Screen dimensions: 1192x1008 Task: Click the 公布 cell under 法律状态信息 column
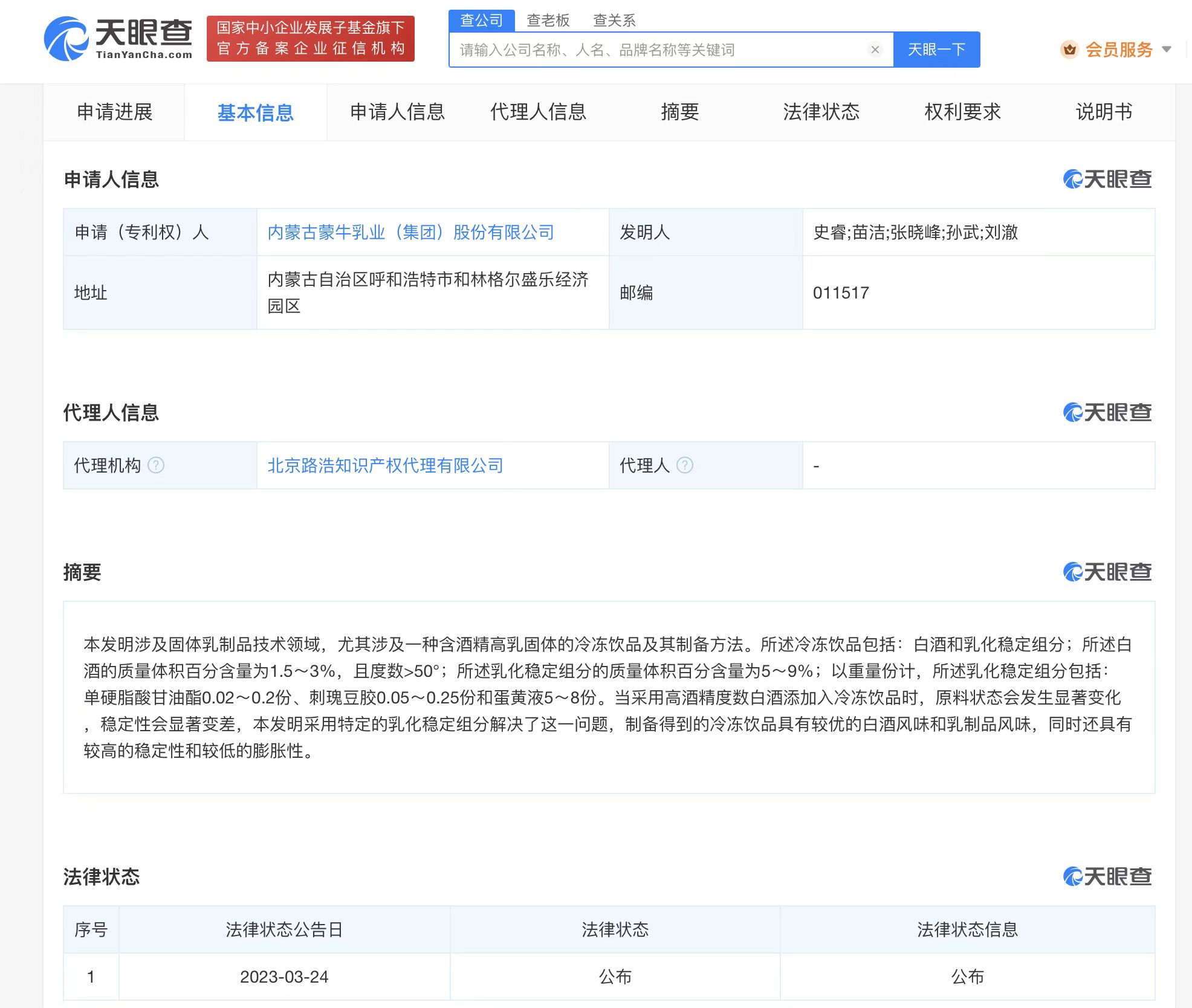(967, 977)
